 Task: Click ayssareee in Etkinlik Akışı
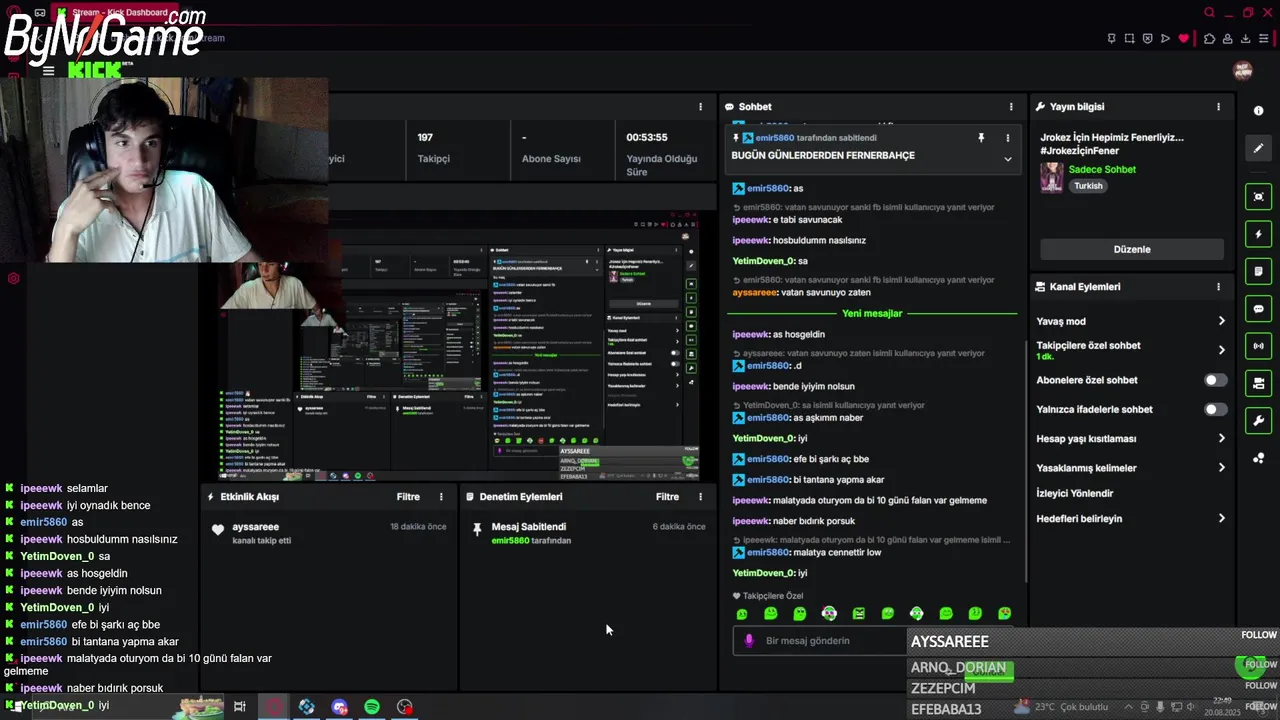[255, 527]
